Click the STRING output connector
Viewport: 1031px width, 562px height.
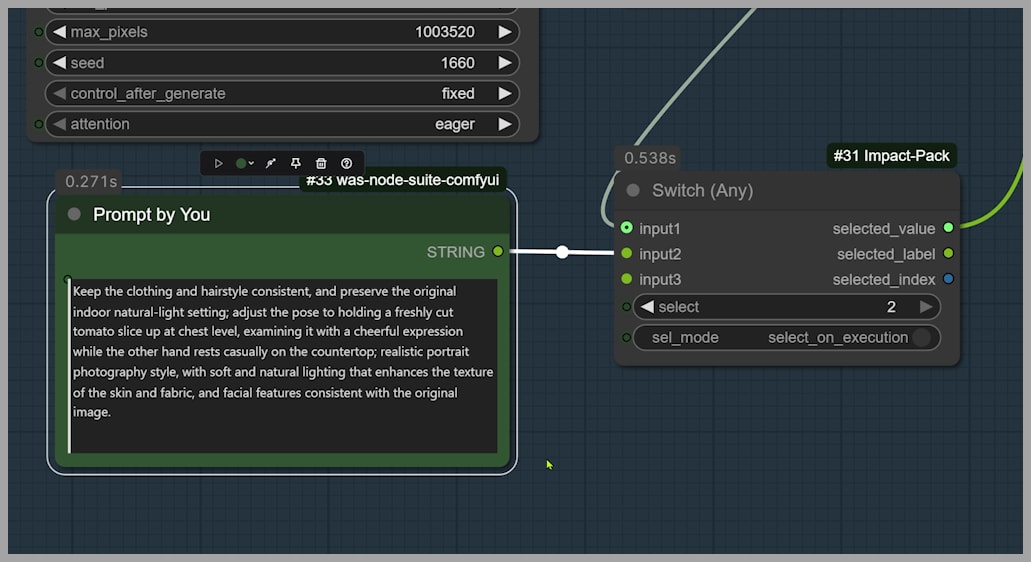click(498, 252)
